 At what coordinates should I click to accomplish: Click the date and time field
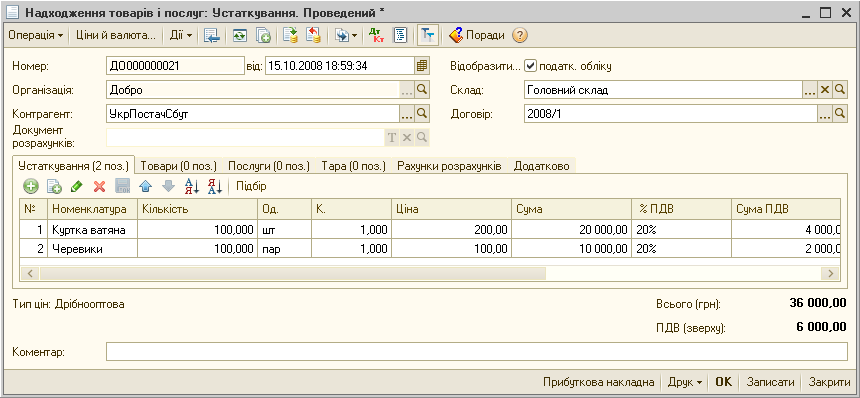coord(340,66)
